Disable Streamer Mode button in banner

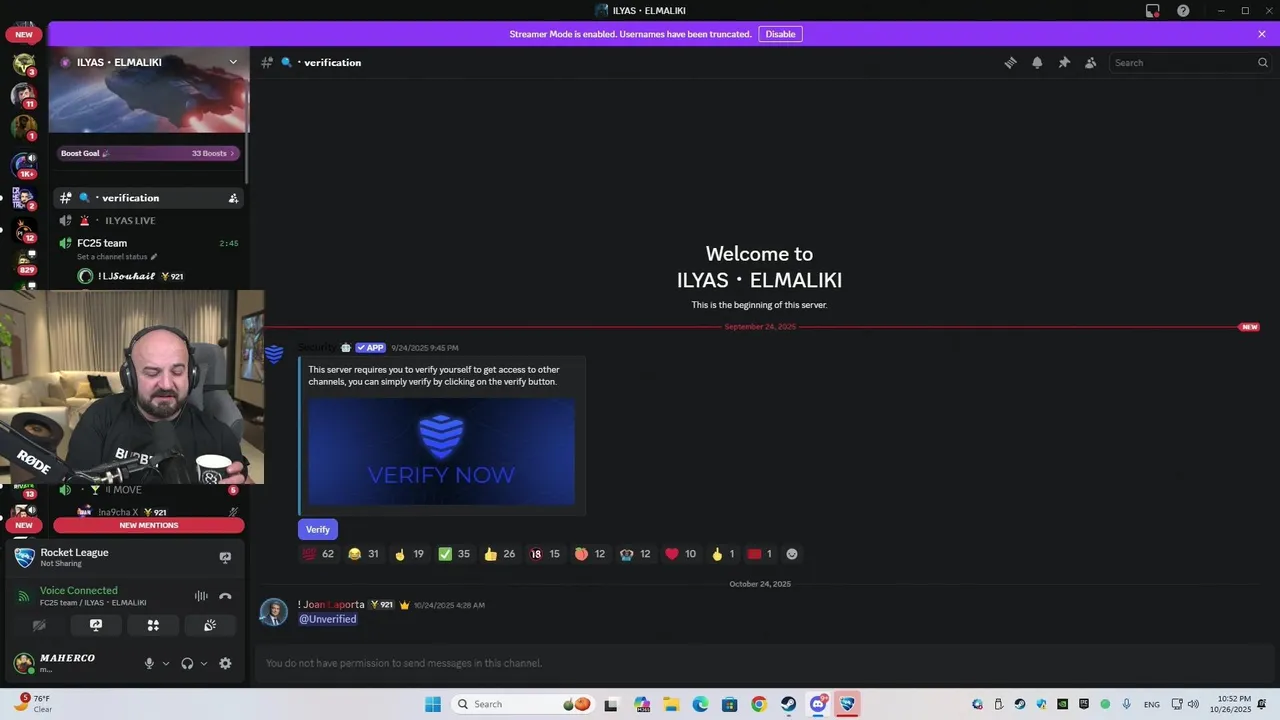coord(780,34)
